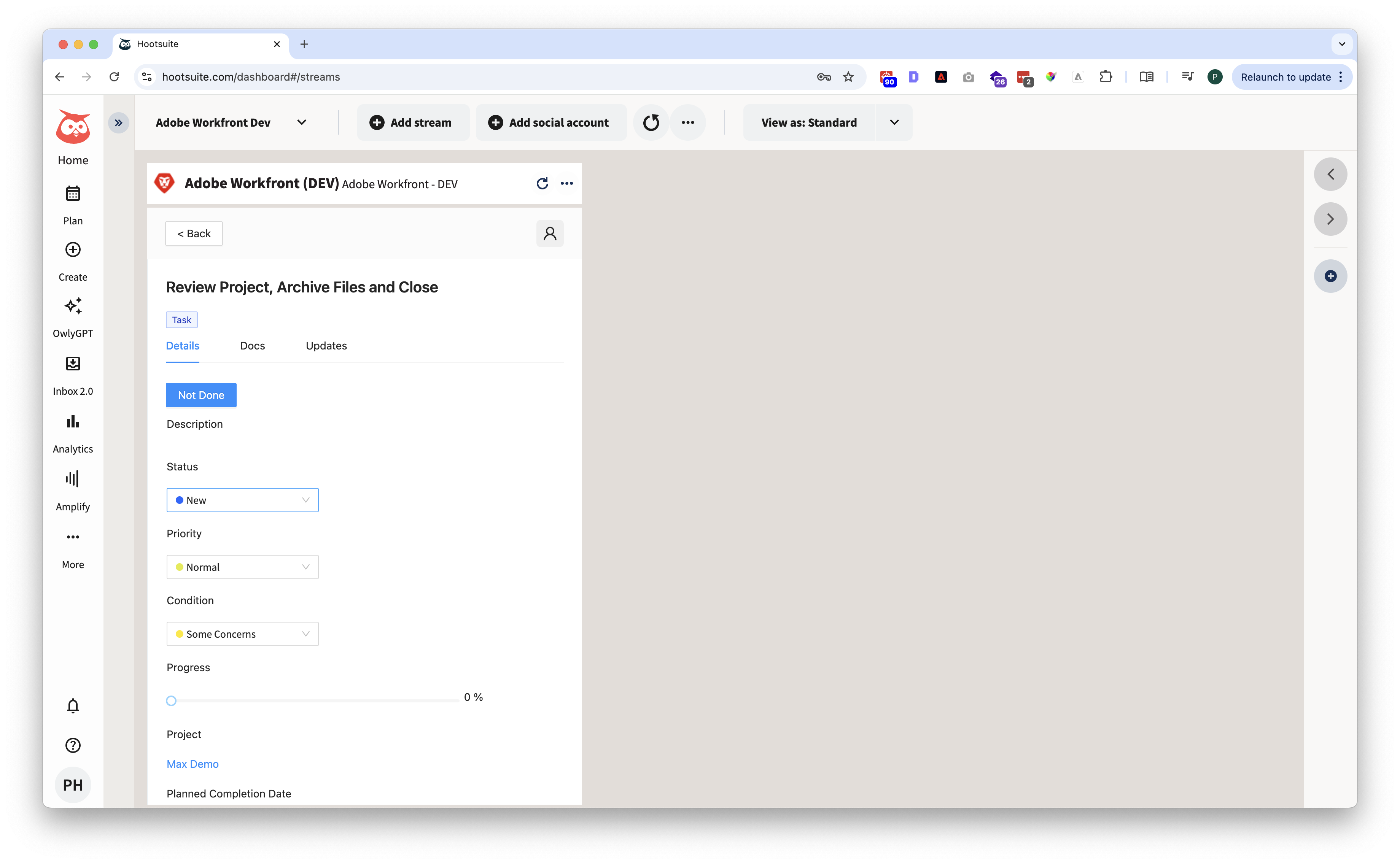The height and width of the screenshot is (864, 1400).
Task: Click the < Back button
Action: pos(194,234)
